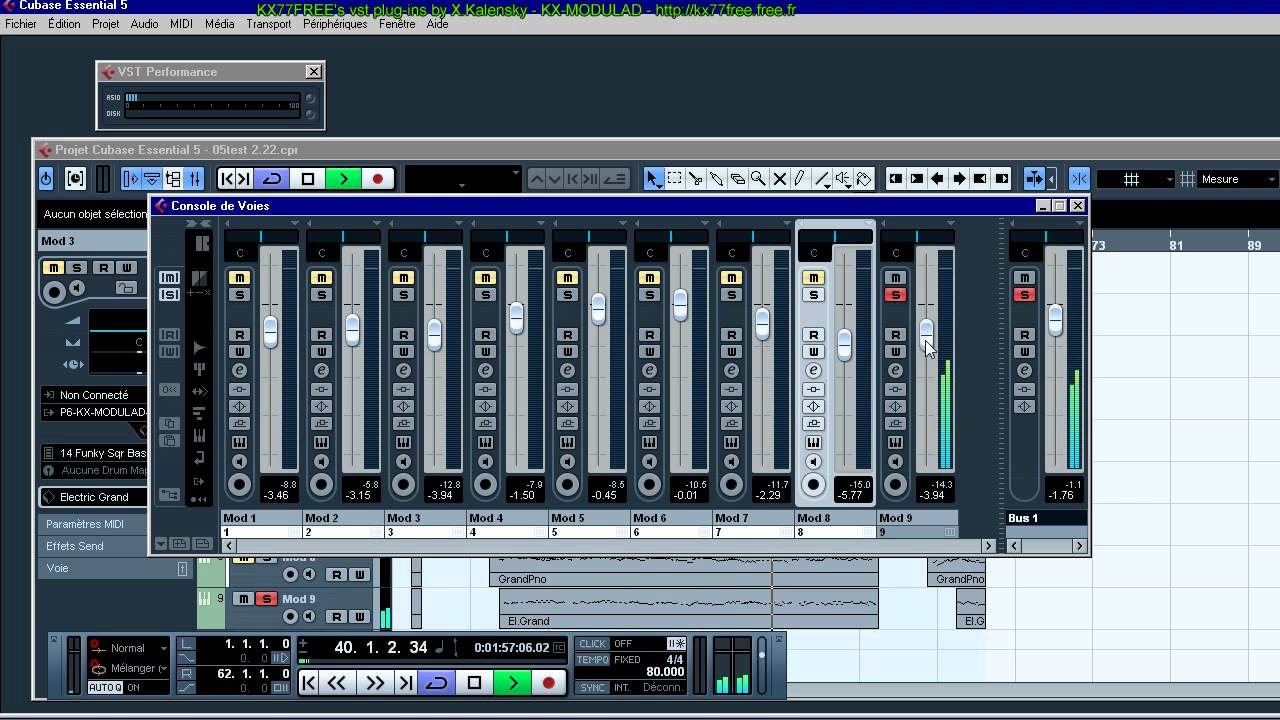Enable Read automation on Mod 3 channel
The image size is (1280, 720).
(x=404, y=335)
